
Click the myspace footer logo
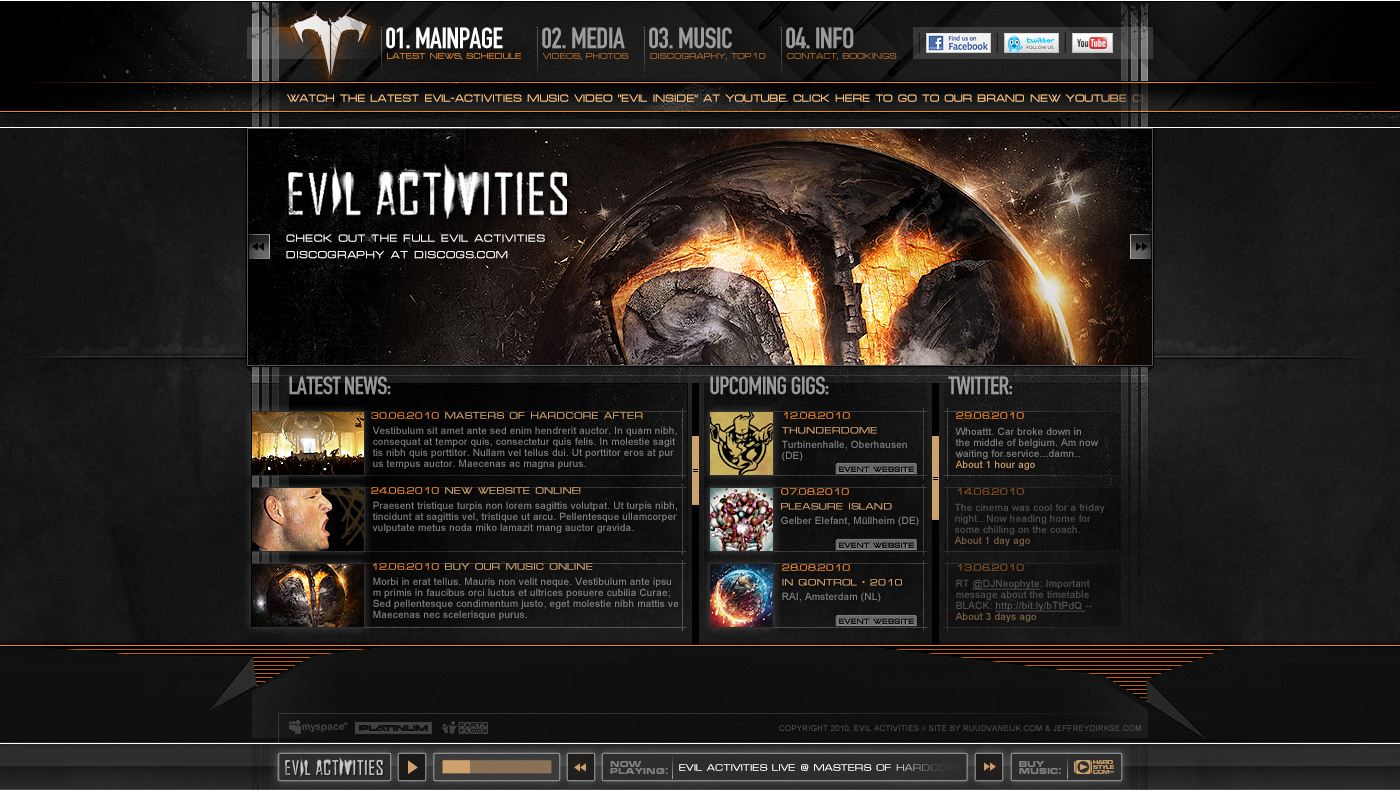click(x=318, y=727)
